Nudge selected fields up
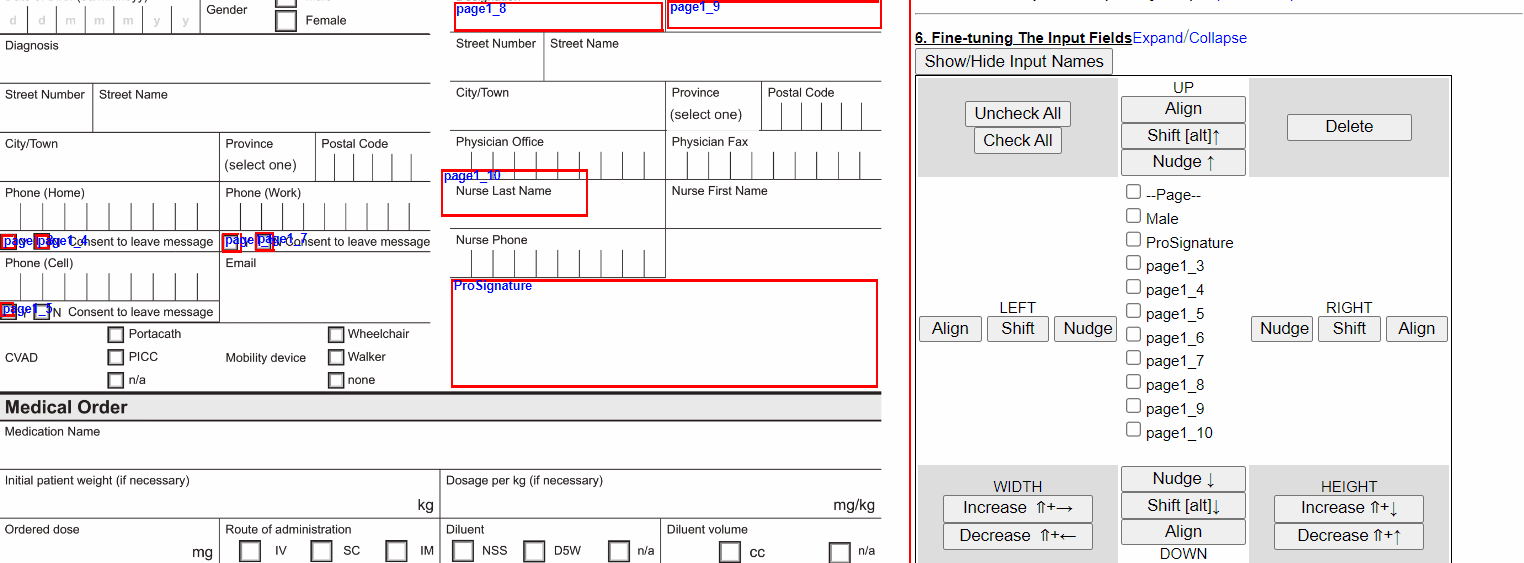The image size is (1524, 563). (1183, 162)
